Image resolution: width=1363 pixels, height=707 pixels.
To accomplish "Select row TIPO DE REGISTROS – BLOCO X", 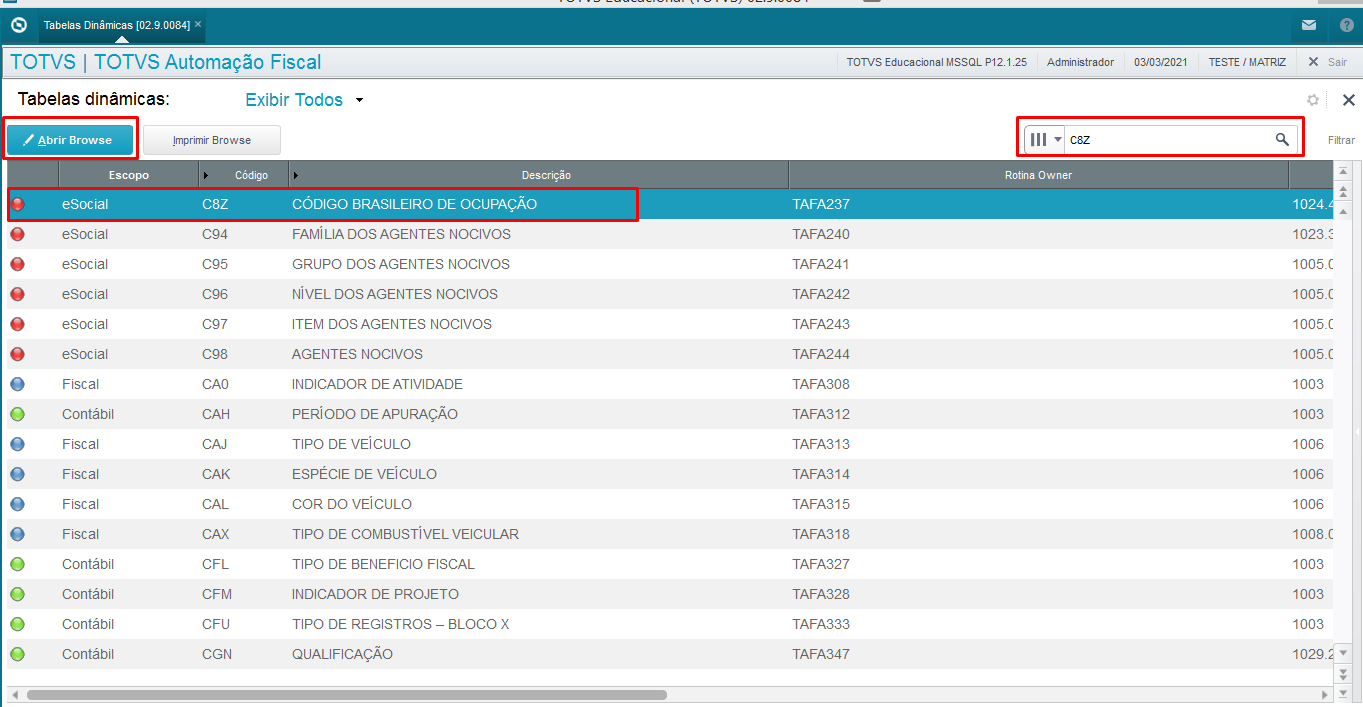I will (670, 624).
